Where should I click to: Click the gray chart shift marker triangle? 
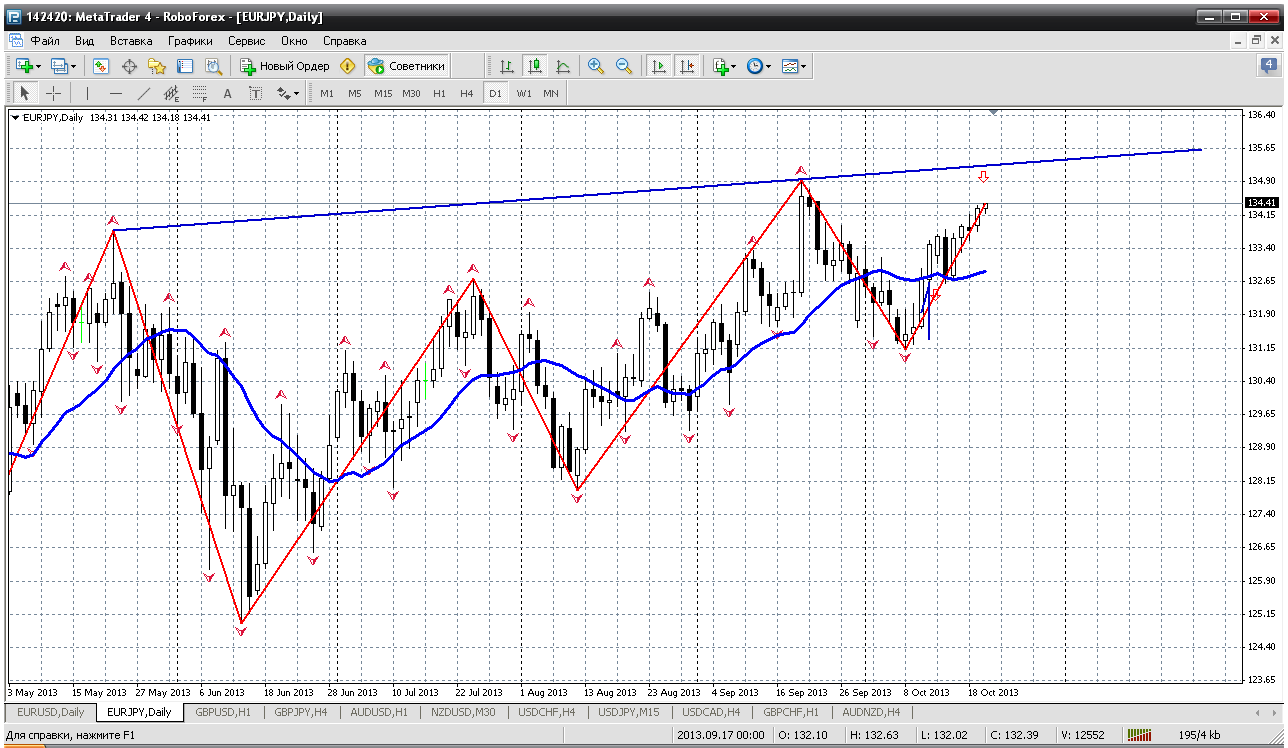click(993, 112)
